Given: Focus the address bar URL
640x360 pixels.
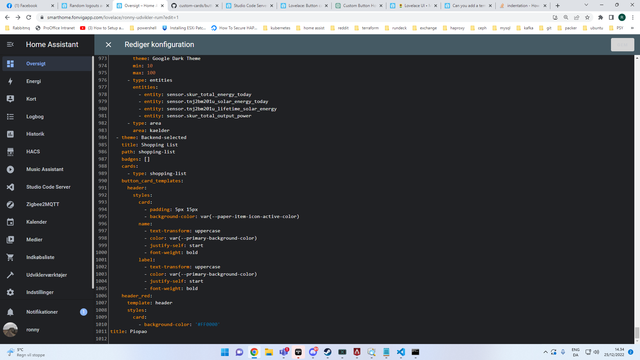Looking at the screenshot, I should (113, 18).
